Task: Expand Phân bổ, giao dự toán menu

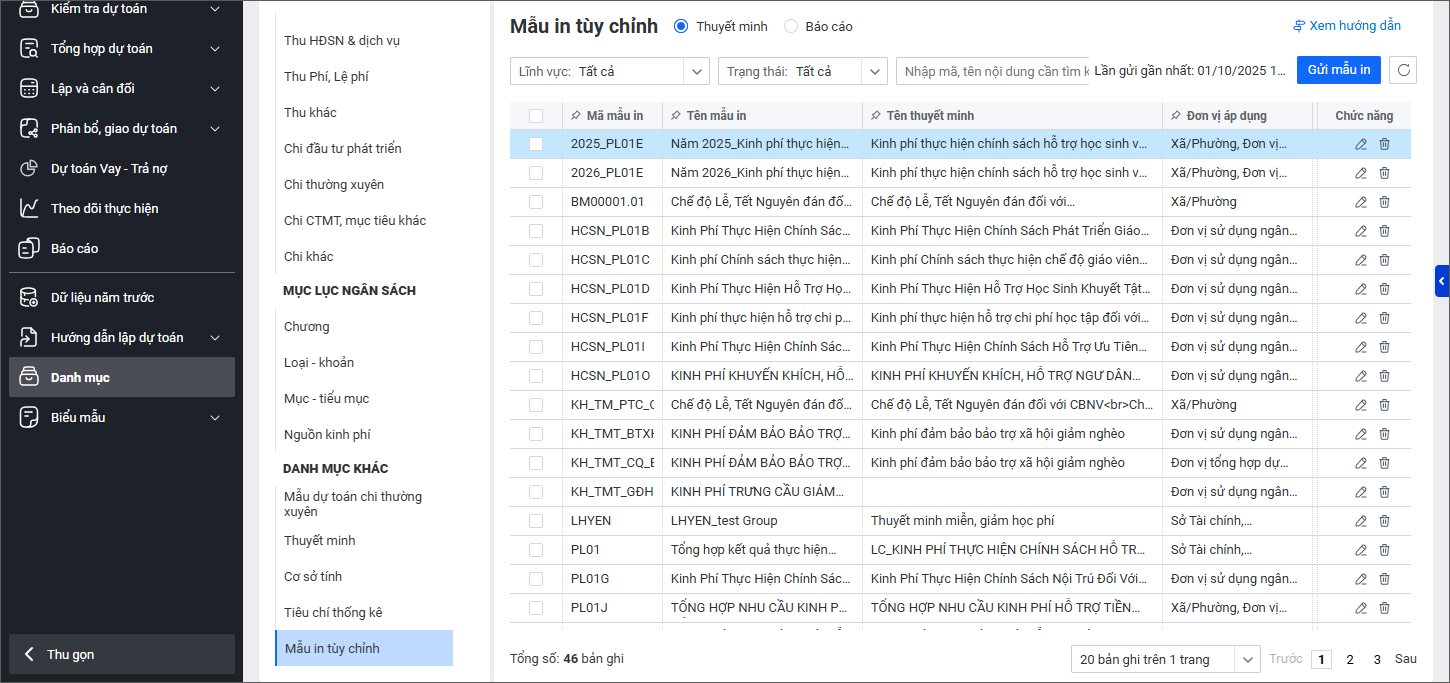Action: [x=114, y=128]
